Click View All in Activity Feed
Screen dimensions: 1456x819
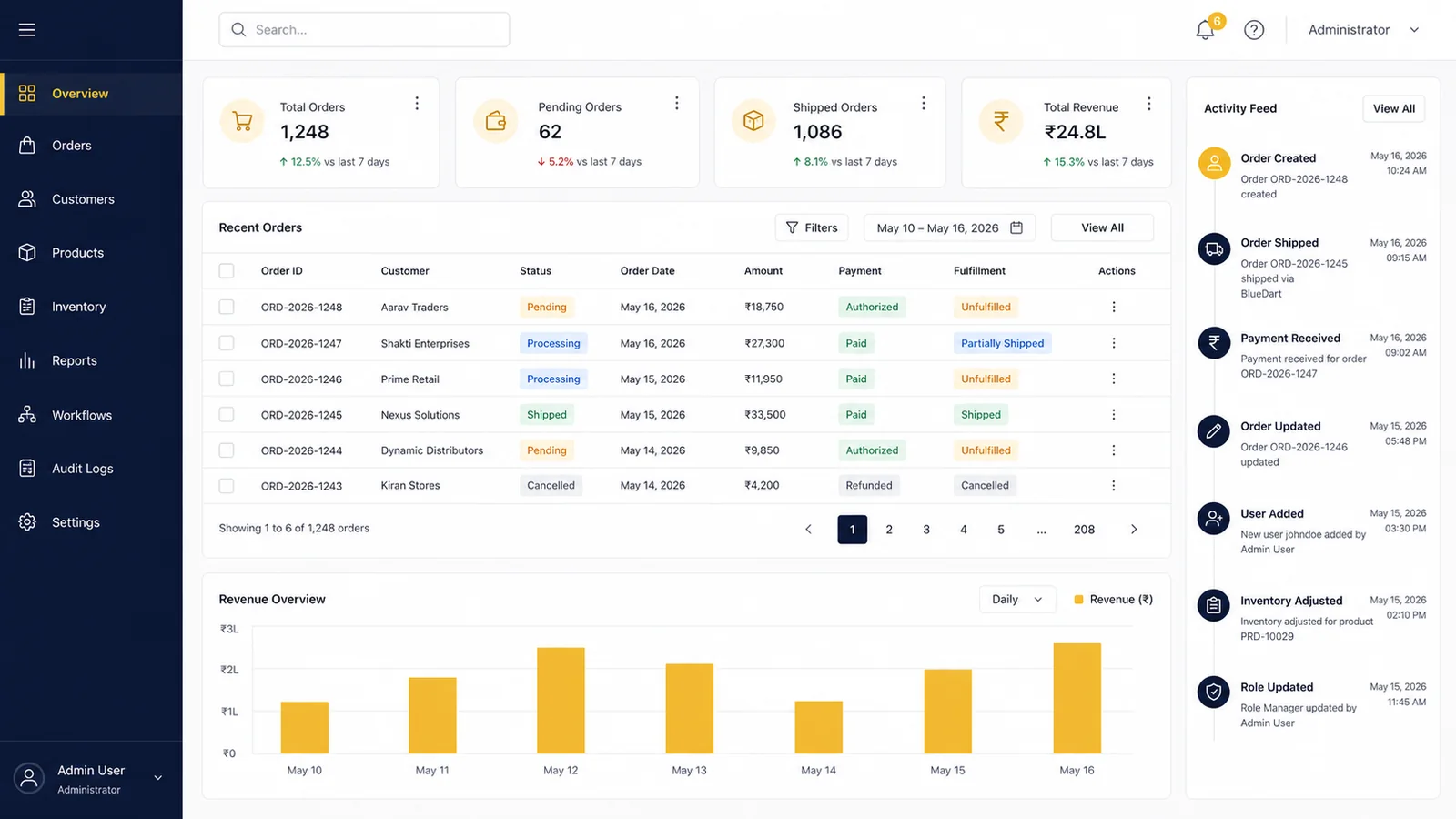click(x=1394, y=109)
